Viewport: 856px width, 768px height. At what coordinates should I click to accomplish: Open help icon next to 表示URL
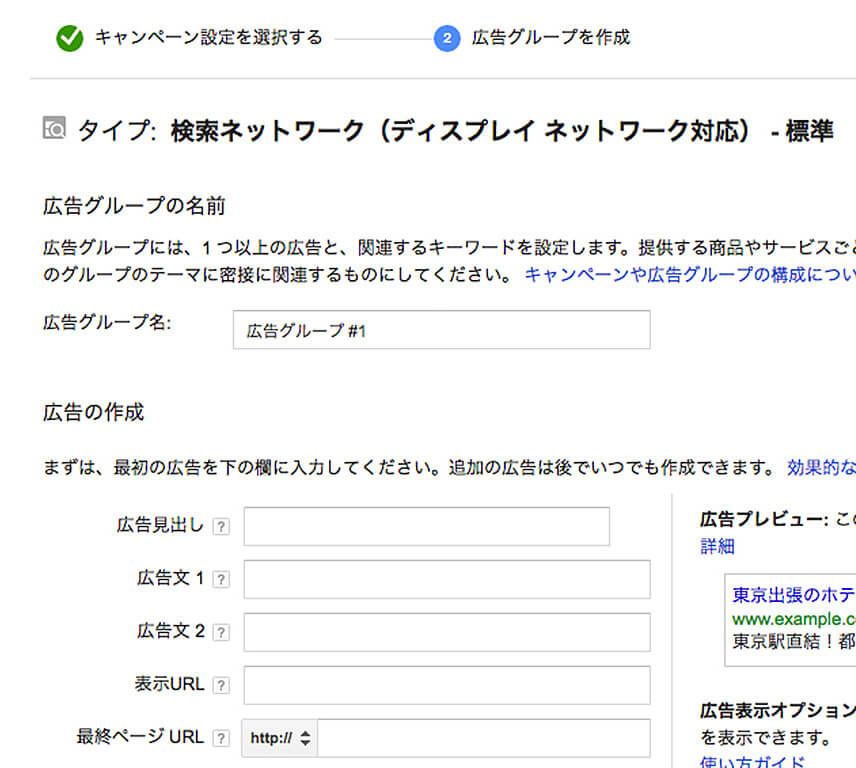point(221,685)
